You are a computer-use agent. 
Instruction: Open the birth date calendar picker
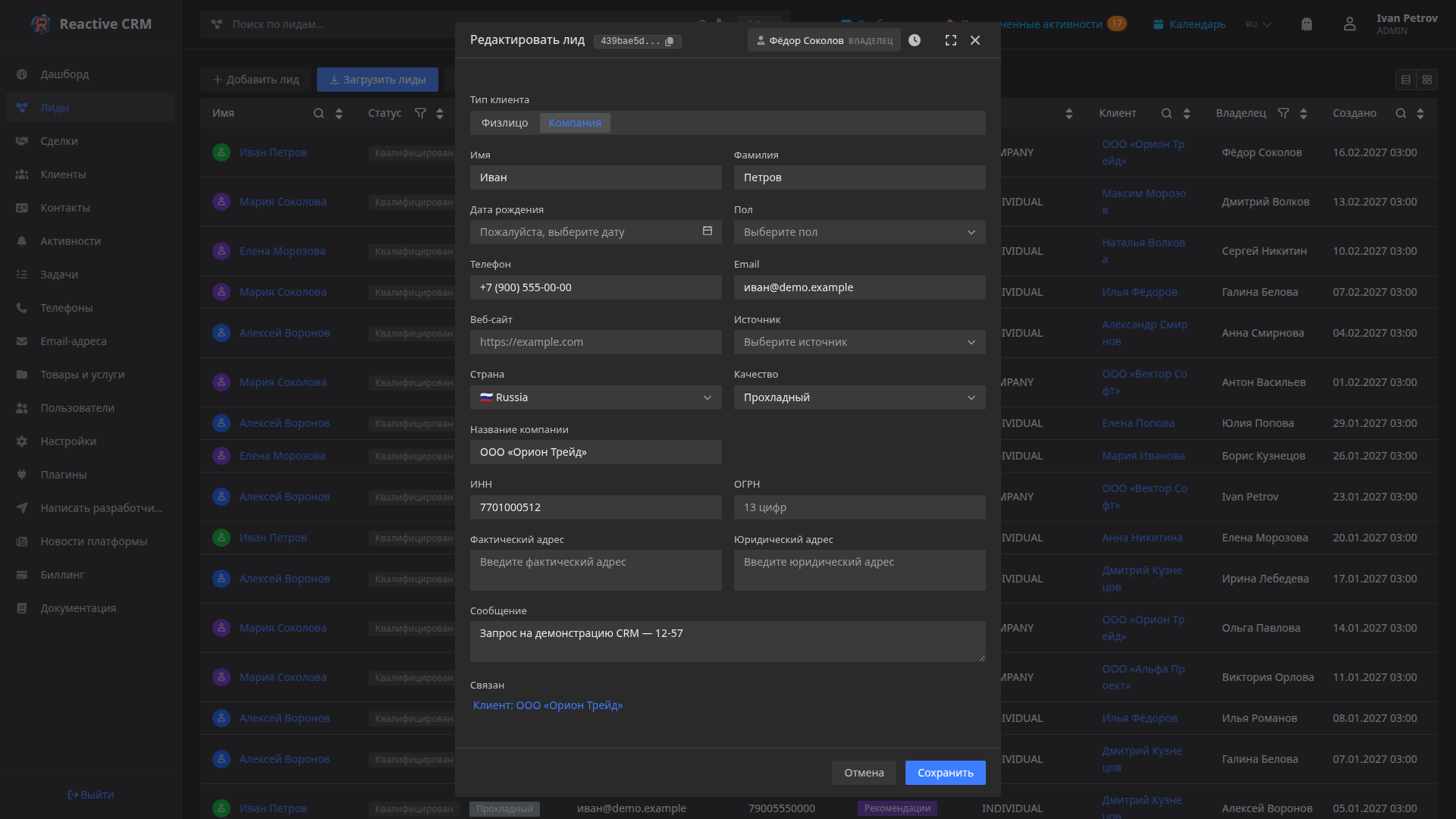(x=707, y=231)
